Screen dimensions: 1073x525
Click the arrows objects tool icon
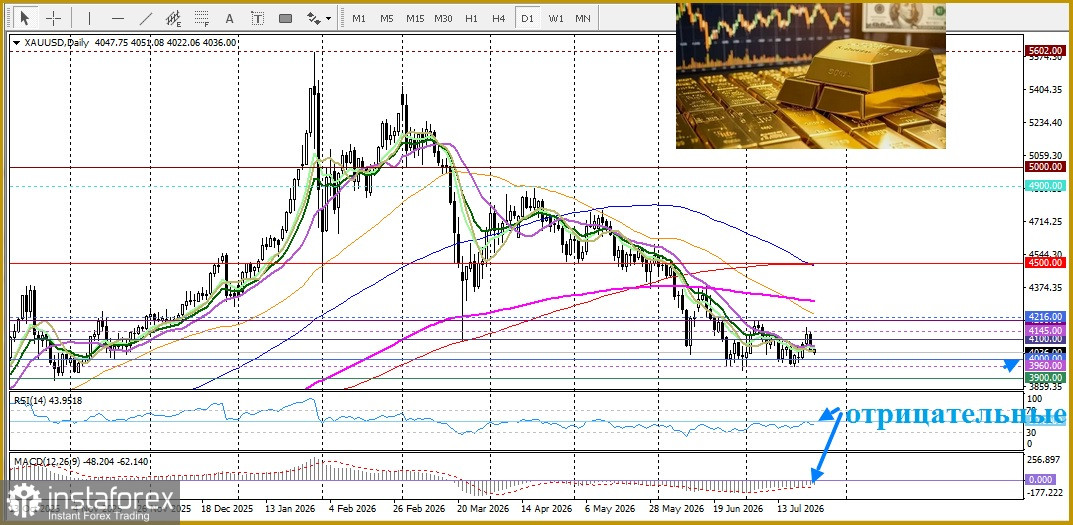[x=314, y=18]
